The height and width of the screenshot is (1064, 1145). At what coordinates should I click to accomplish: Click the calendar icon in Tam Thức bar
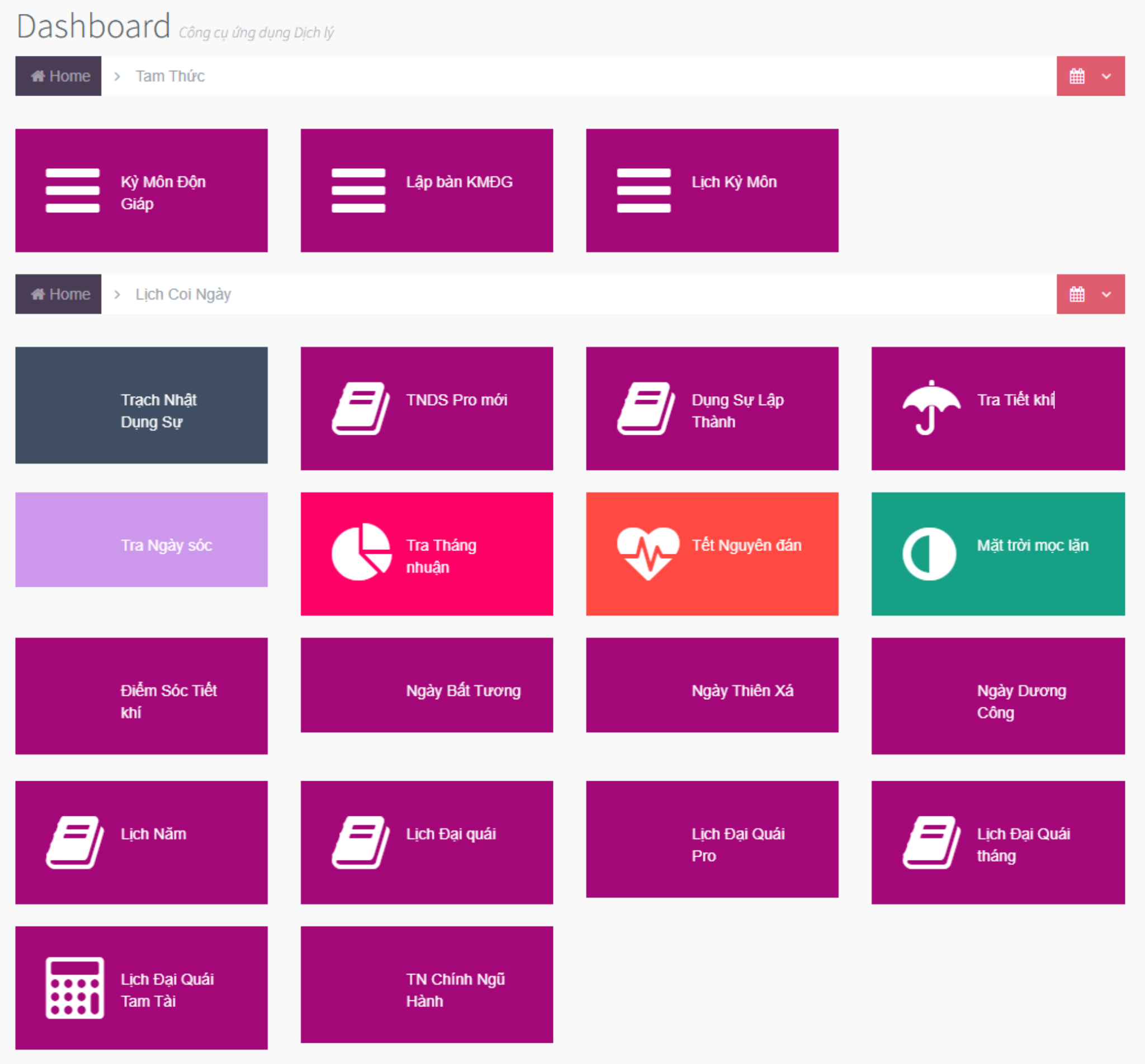[1077, 76]
